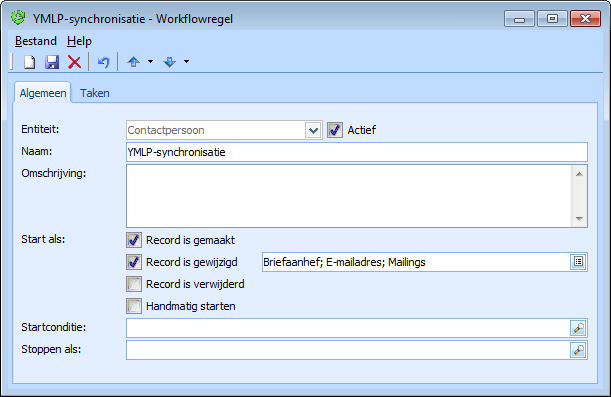The width and height of the screenshot is (611, 397).
Task: Open dropdown next to the up arrow
Action: click(x=150, y=62)
